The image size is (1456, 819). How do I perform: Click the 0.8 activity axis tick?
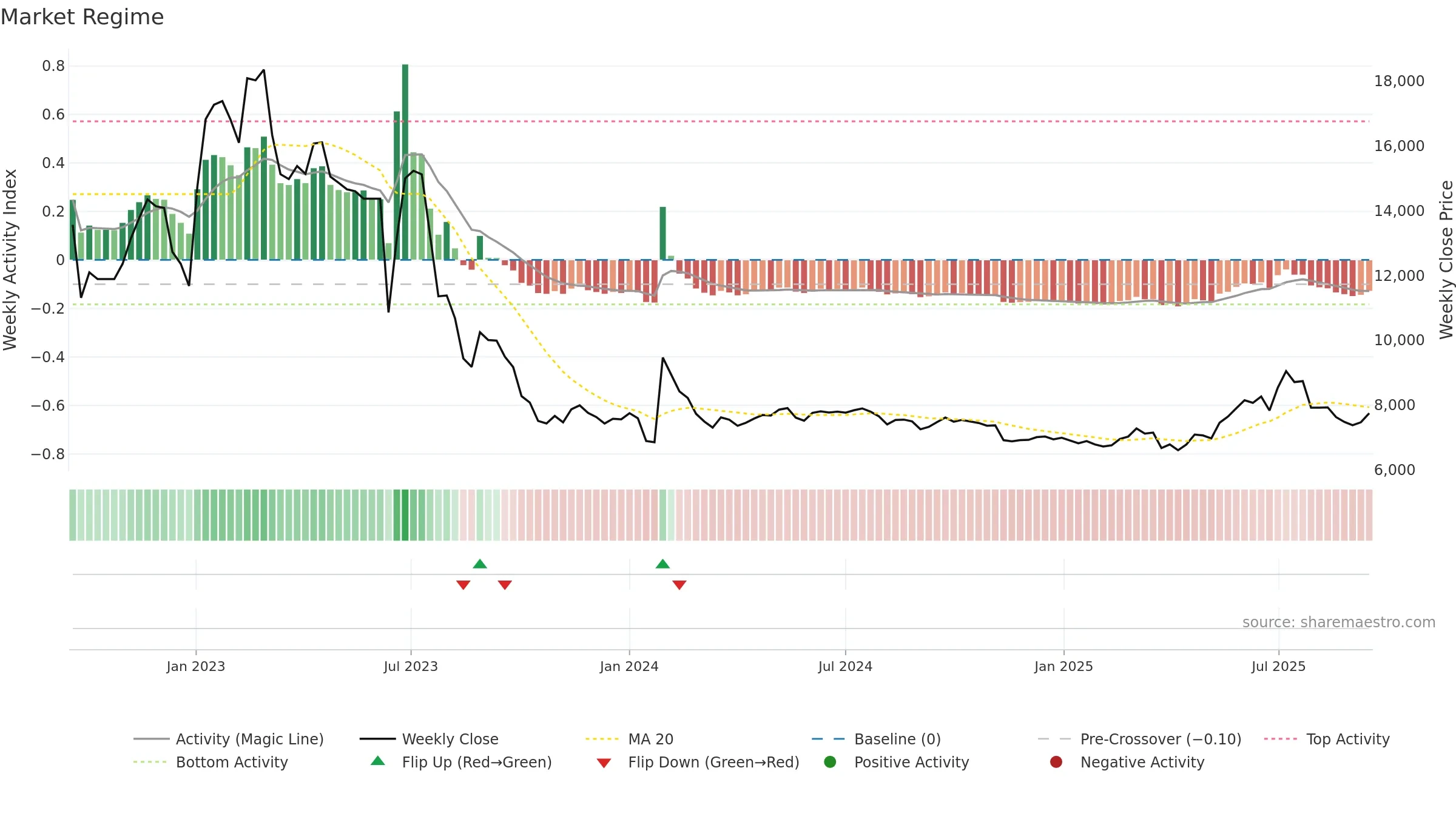click(53, 66)
